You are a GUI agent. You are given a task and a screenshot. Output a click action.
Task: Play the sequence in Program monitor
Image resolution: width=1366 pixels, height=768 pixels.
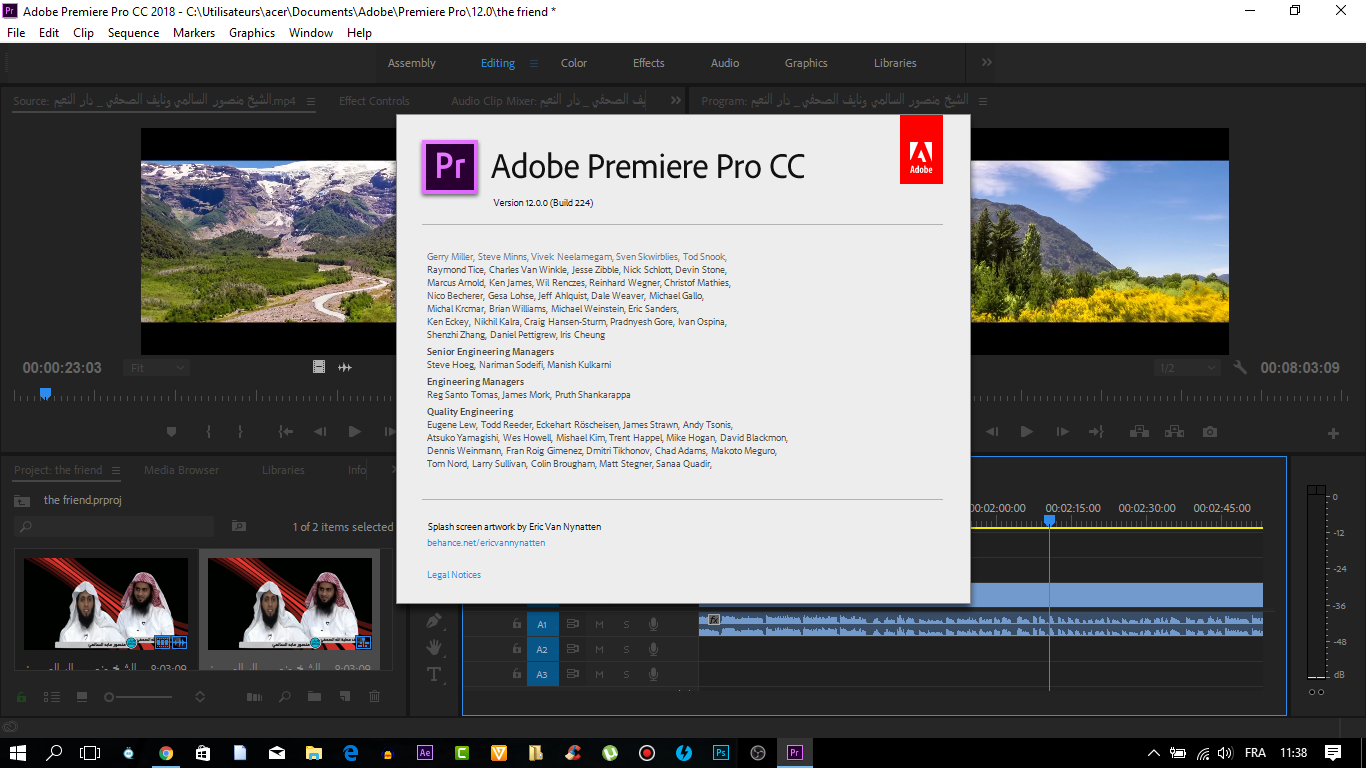[x=1026, y=432]
